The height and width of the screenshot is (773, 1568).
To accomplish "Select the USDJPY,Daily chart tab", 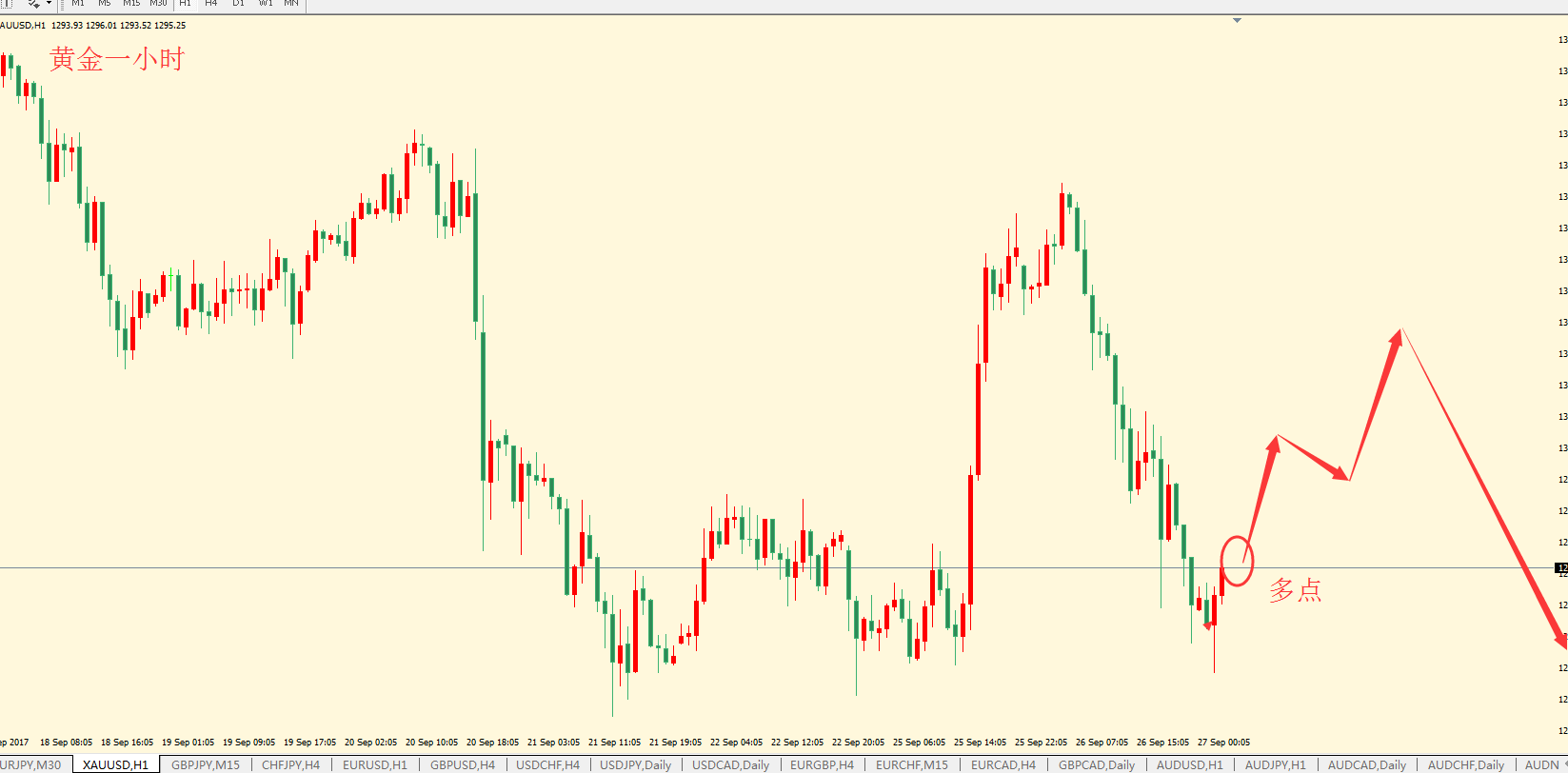I will (636, 764).
